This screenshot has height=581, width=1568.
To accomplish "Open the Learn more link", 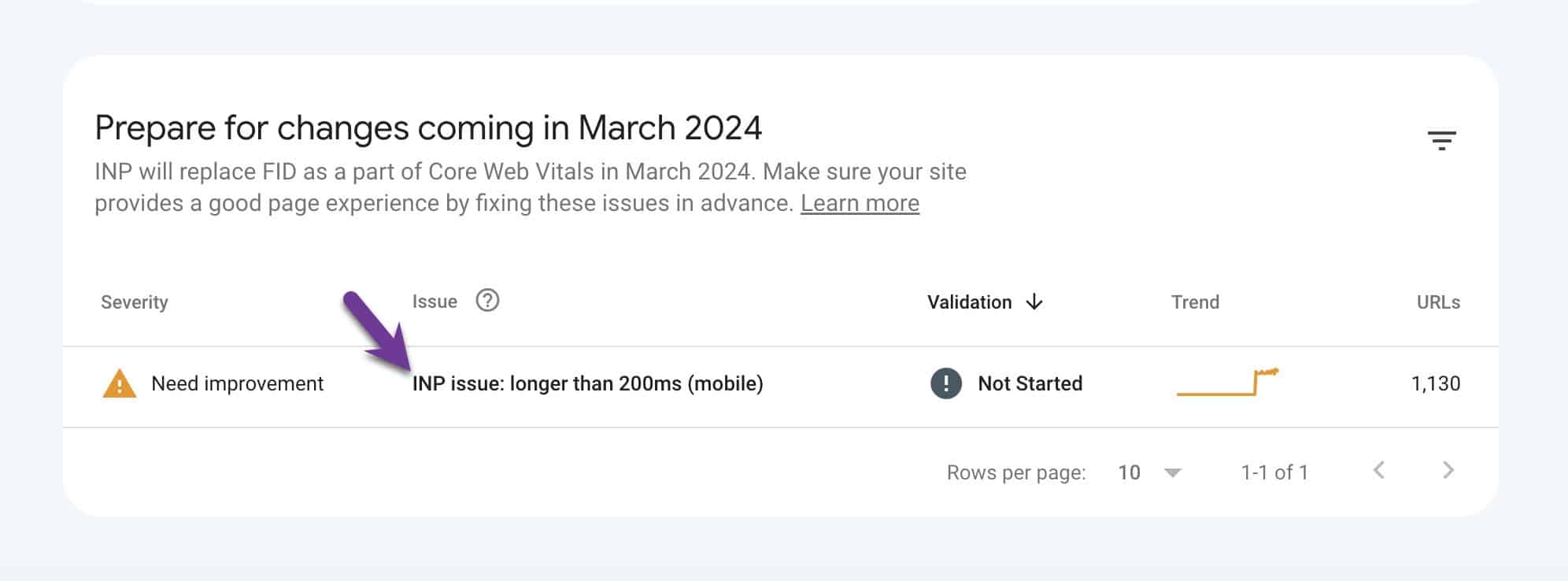I will click(x=860, y=203).
